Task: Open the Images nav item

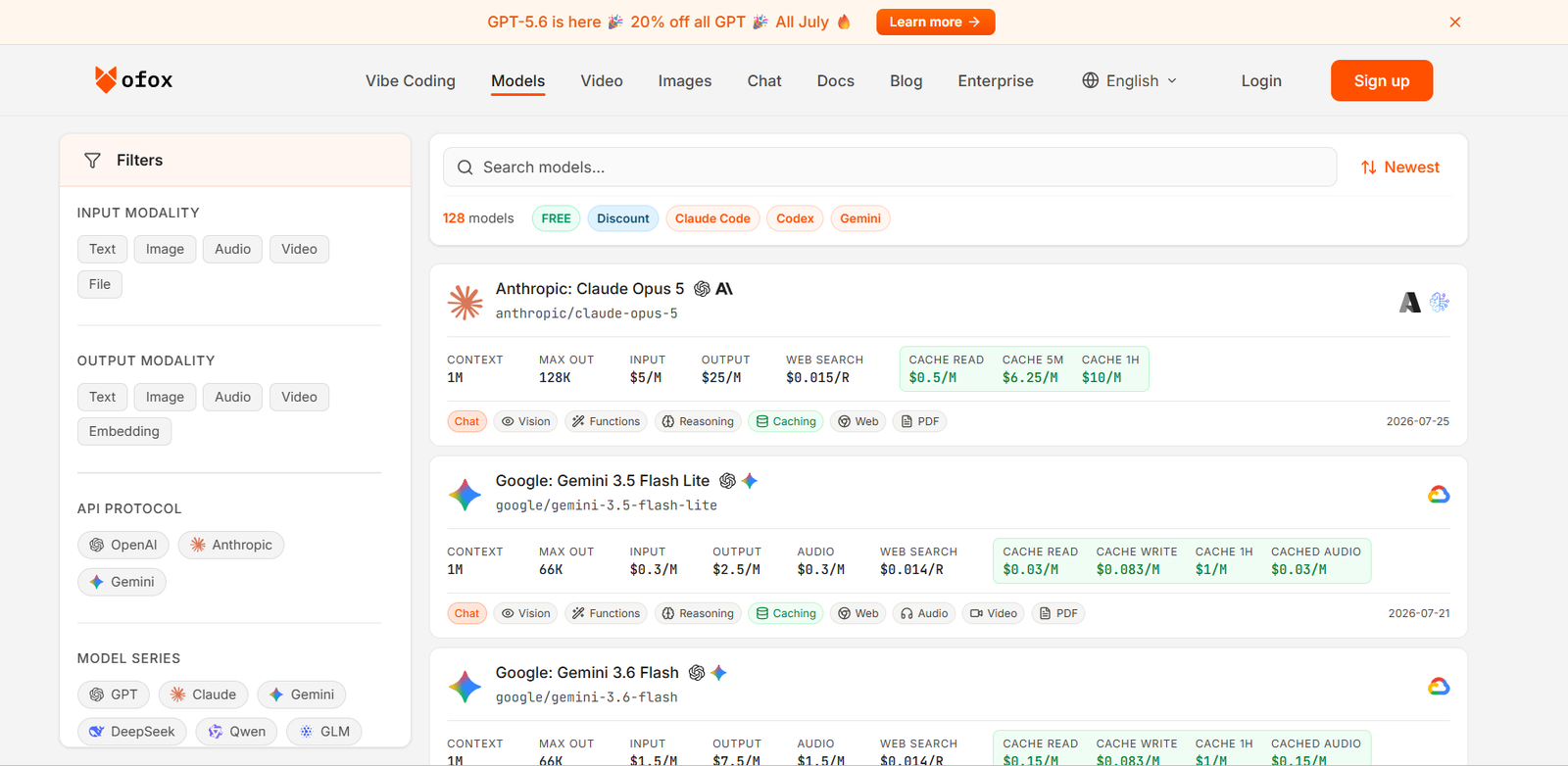Action: point(685,80)
